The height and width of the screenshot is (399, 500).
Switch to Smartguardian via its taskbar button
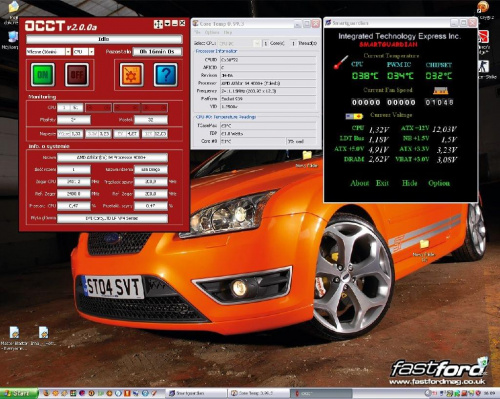(x=197, y=393)
